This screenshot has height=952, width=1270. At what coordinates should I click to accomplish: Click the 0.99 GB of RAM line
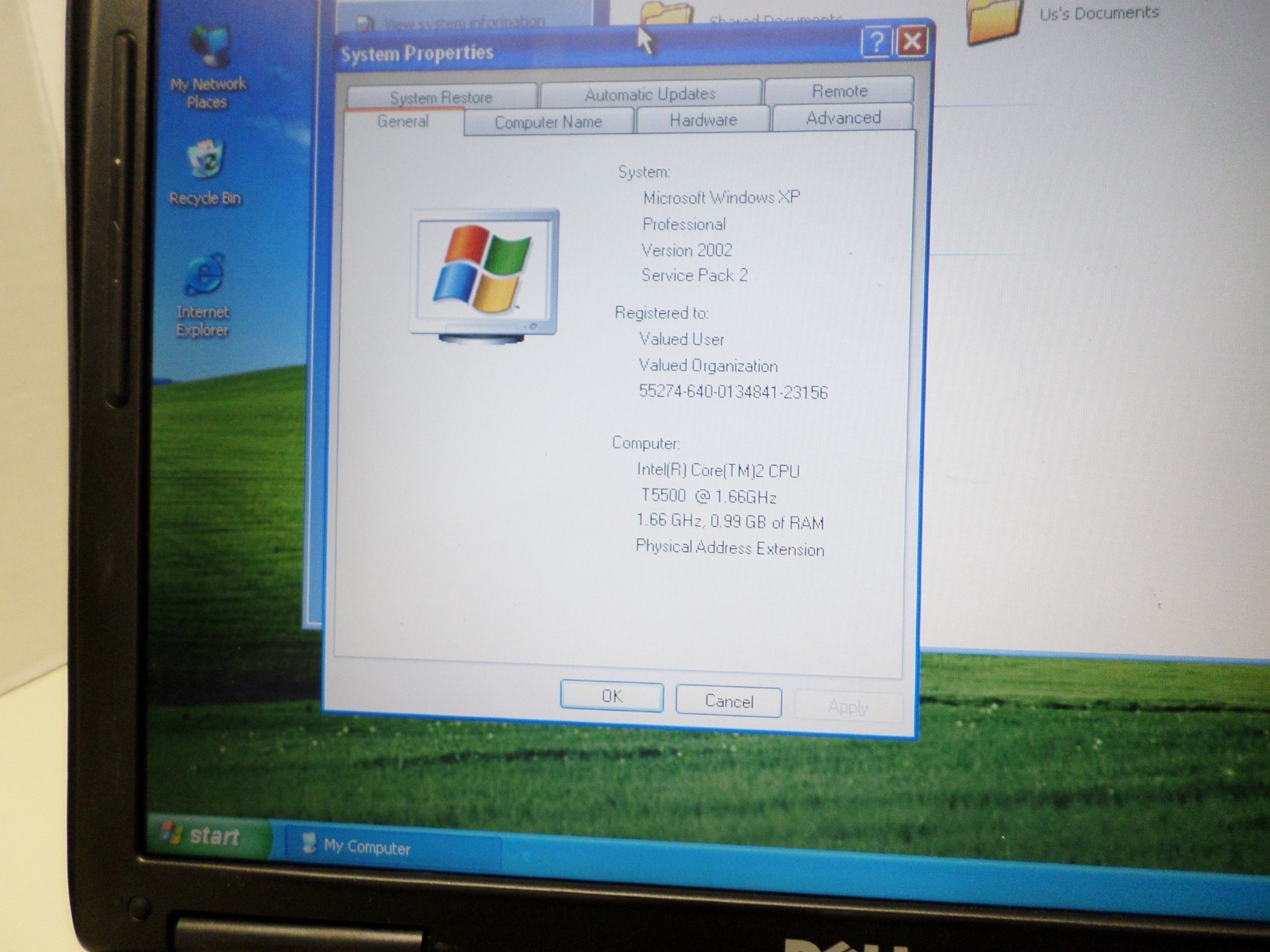coord(729,521)
